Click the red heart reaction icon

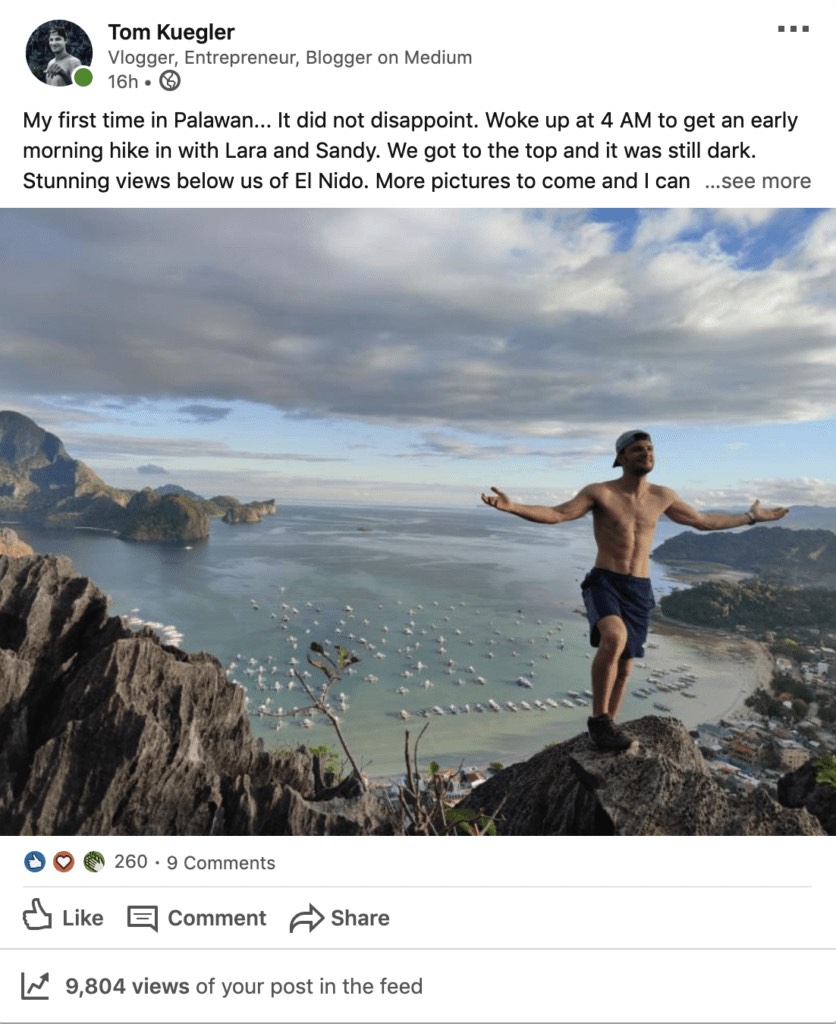tap(63, 862)
